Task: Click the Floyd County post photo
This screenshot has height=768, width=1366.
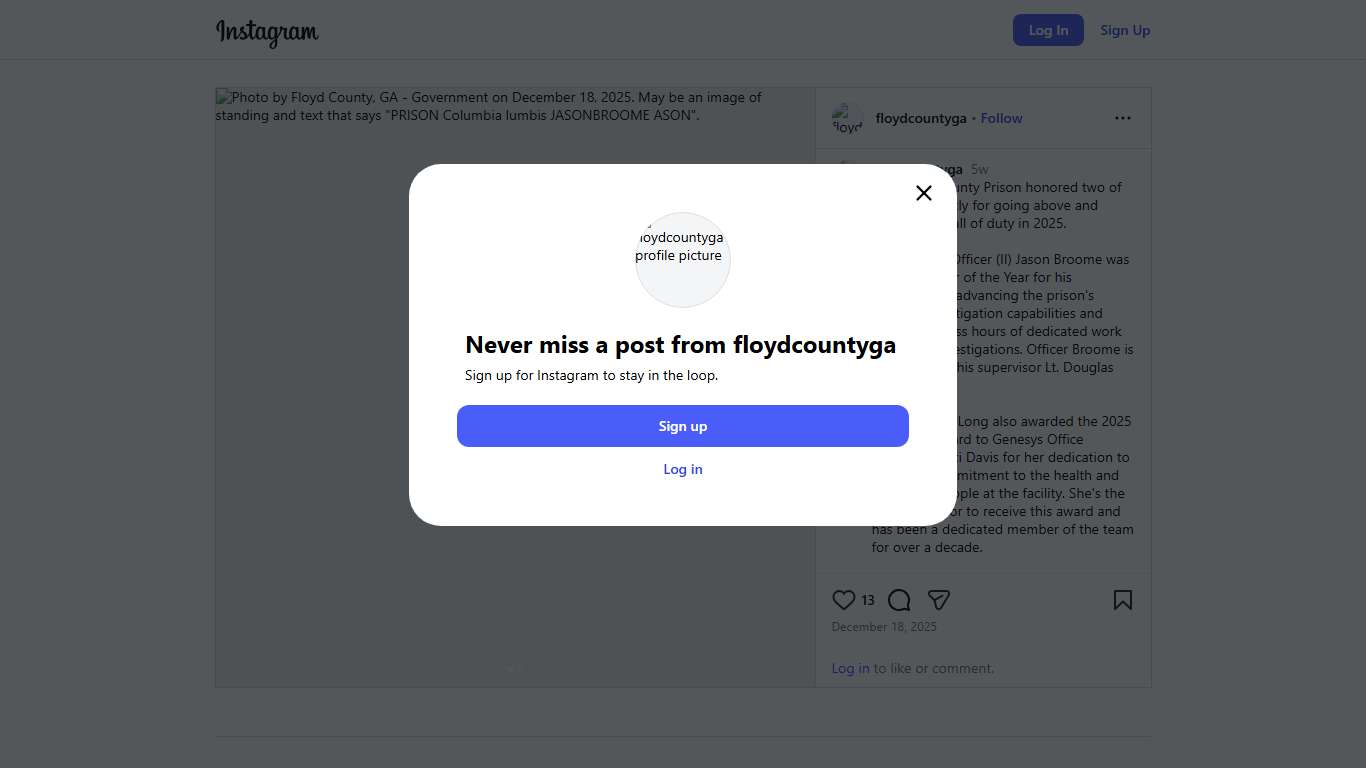Action: click(x=515, y=560)
